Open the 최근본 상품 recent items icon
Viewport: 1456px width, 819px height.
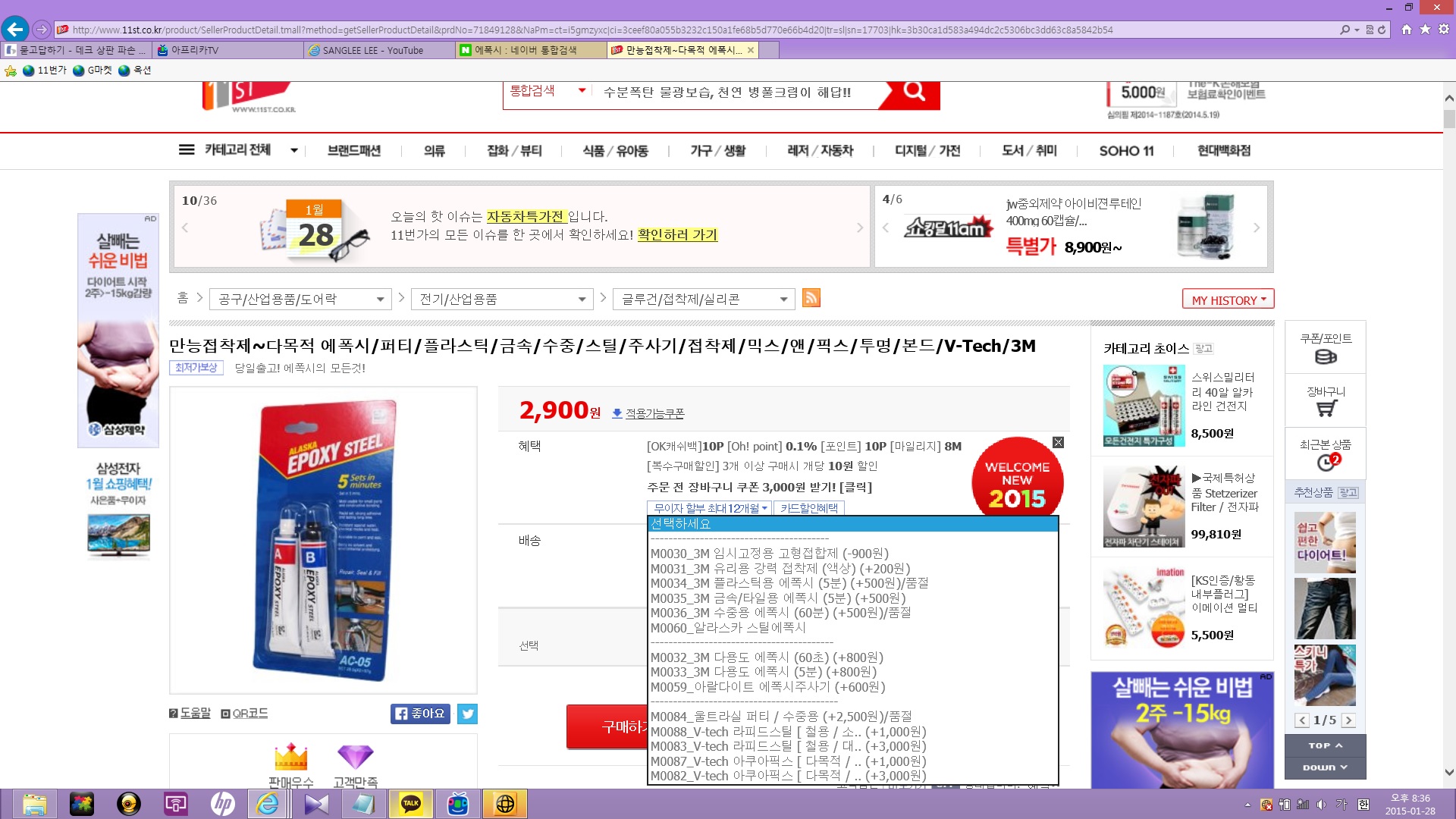point(1326,453)
